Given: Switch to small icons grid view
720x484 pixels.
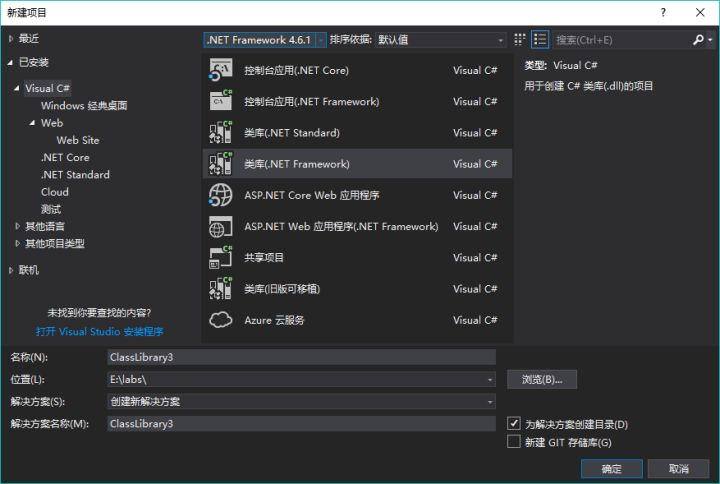Looking at the screenshot, I should (519, 40).
